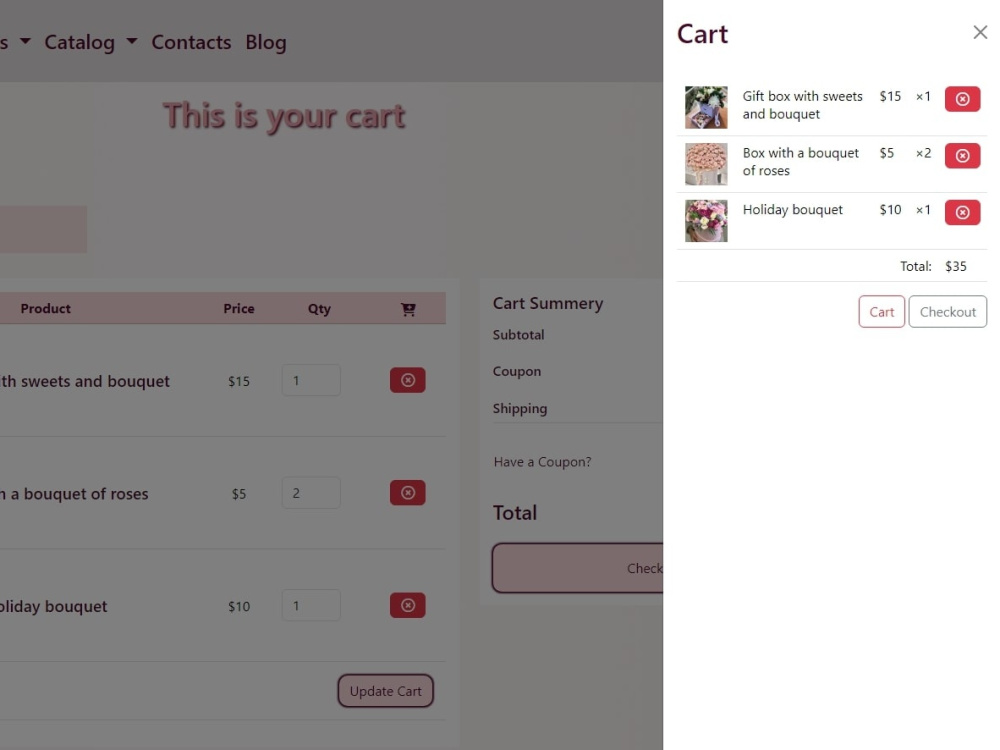Edit quantity field for sweets and bouquet
This screenshot has height=750, width=1000.
[311, 381]
